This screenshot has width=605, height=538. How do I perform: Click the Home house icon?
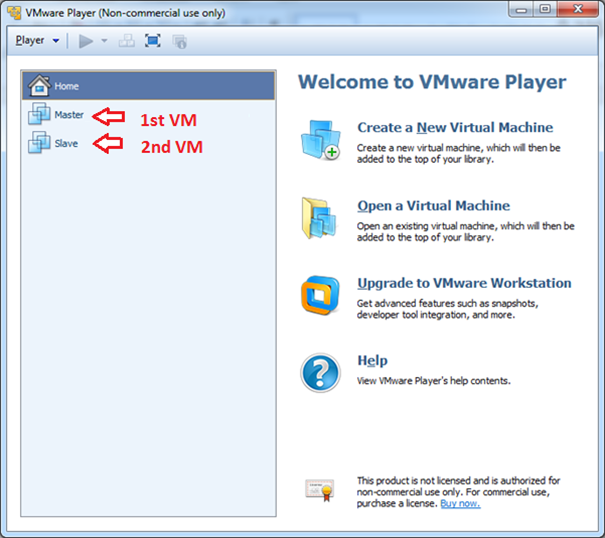[39, 85]
